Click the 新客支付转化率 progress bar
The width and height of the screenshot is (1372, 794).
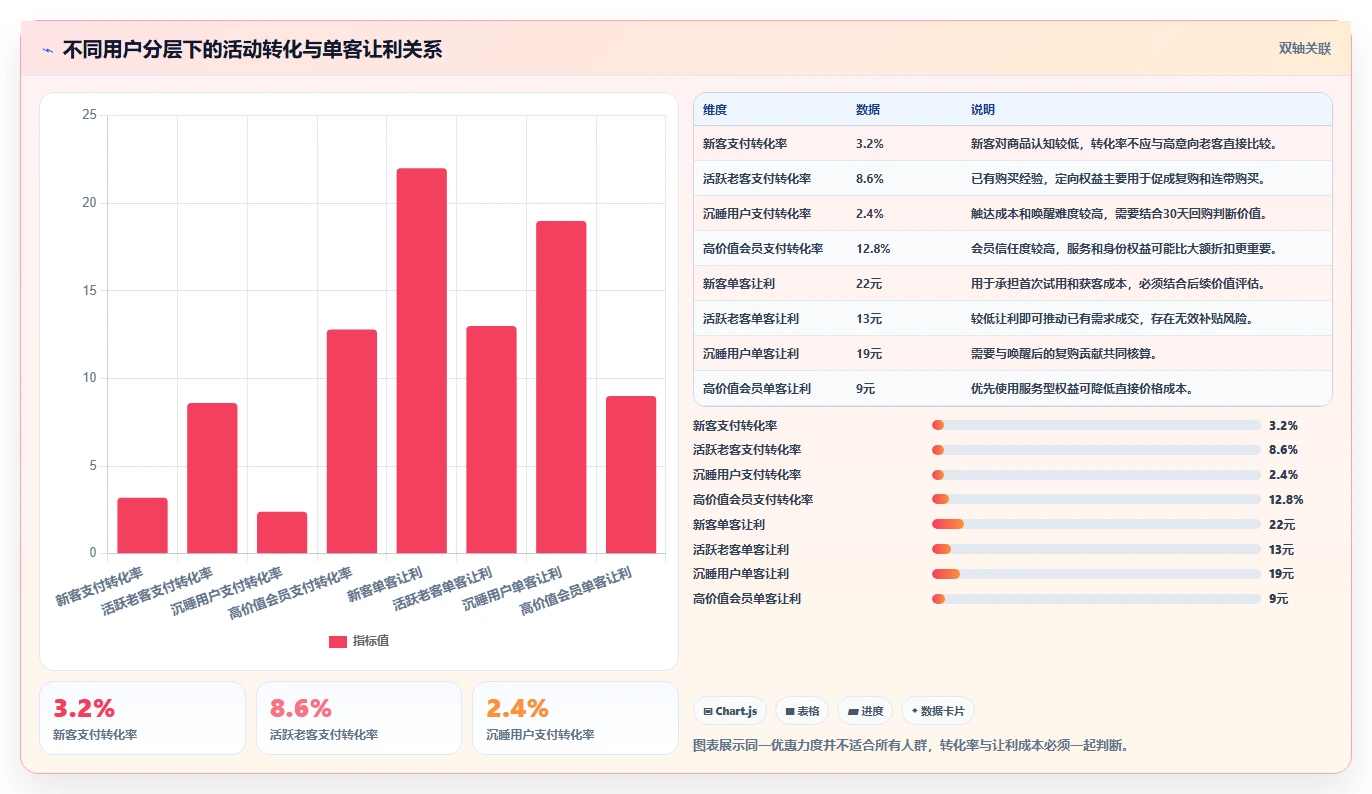[1096, 425]
